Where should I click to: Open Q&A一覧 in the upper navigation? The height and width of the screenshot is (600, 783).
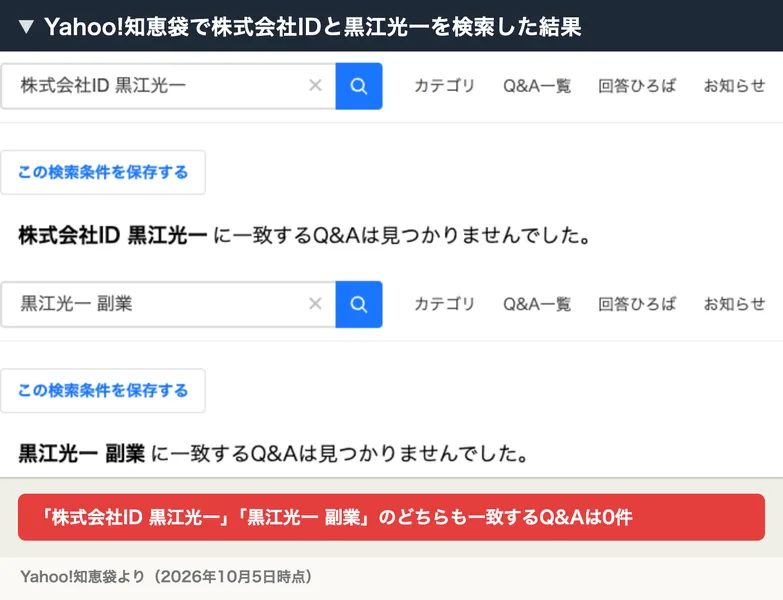pos(537,86)
